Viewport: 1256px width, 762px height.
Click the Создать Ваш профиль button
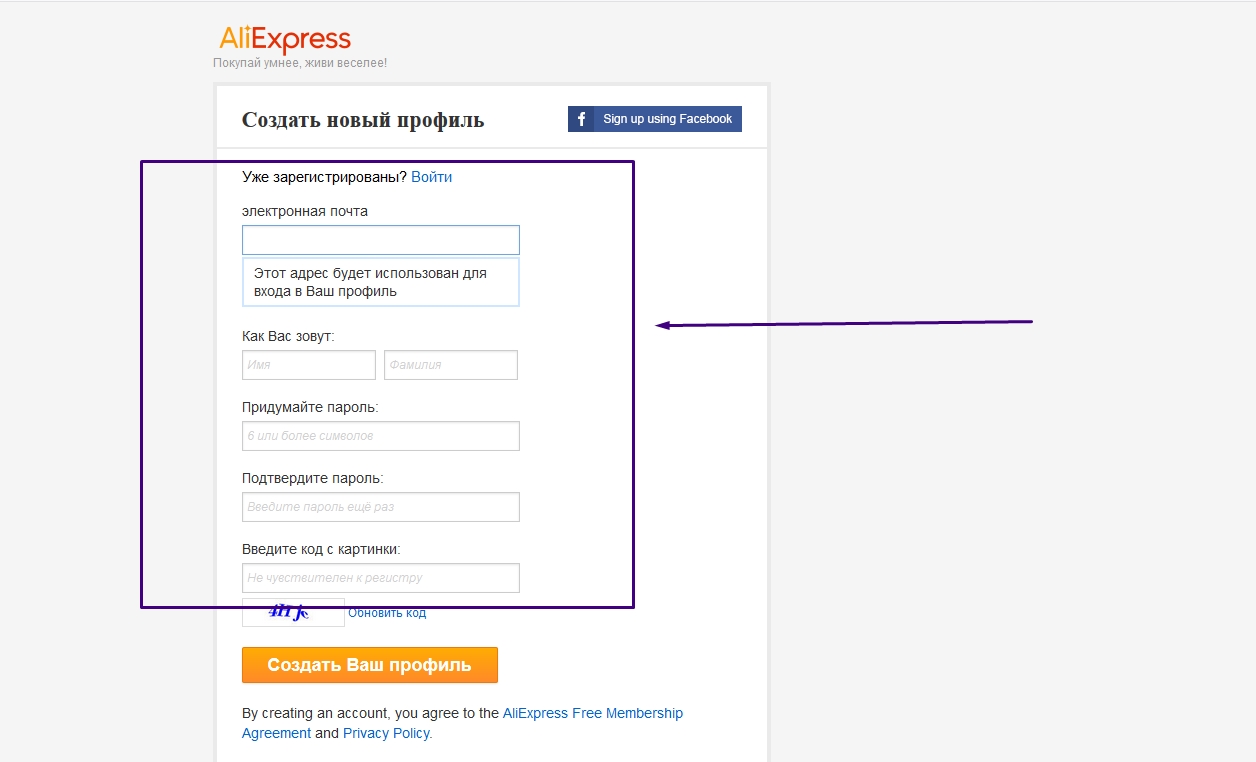[x=370, y=665]
